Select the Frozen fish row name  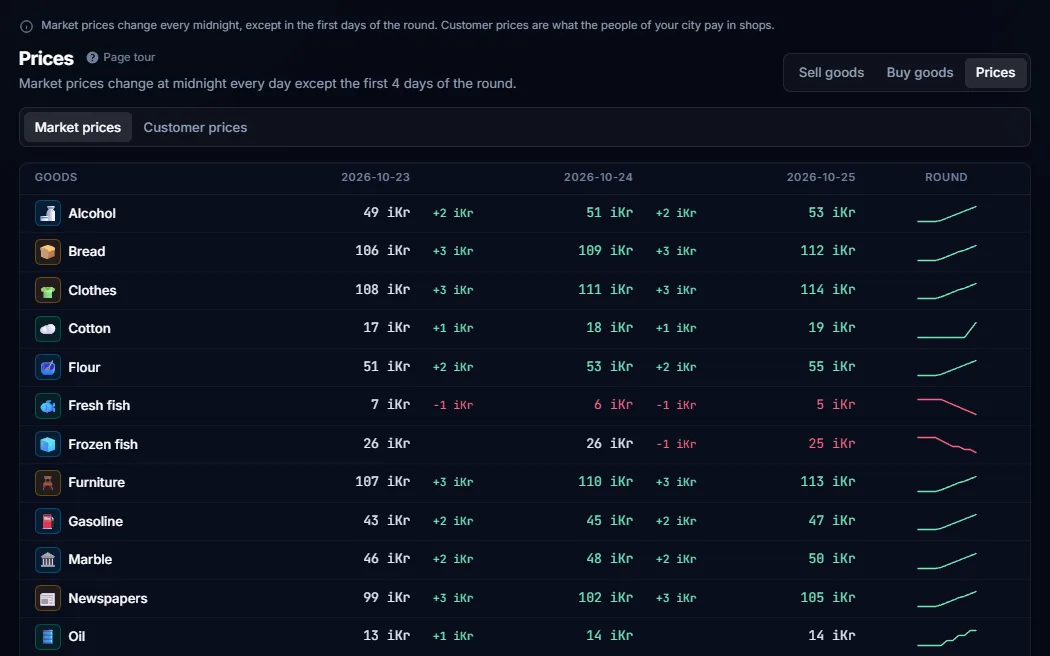pos(103,444)
